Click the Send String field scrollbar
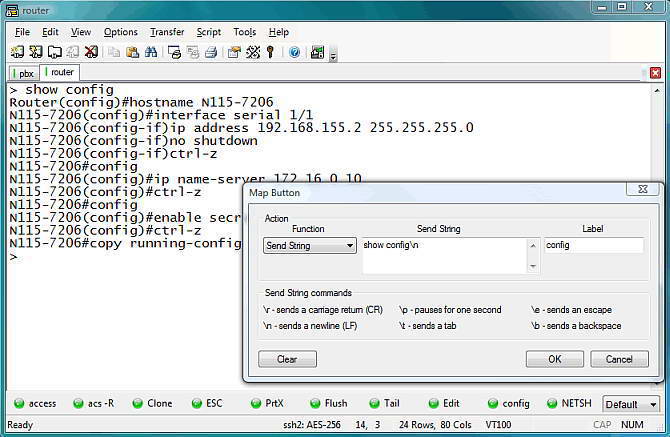Viewport: 670px width, 437px height. (533, 255)
